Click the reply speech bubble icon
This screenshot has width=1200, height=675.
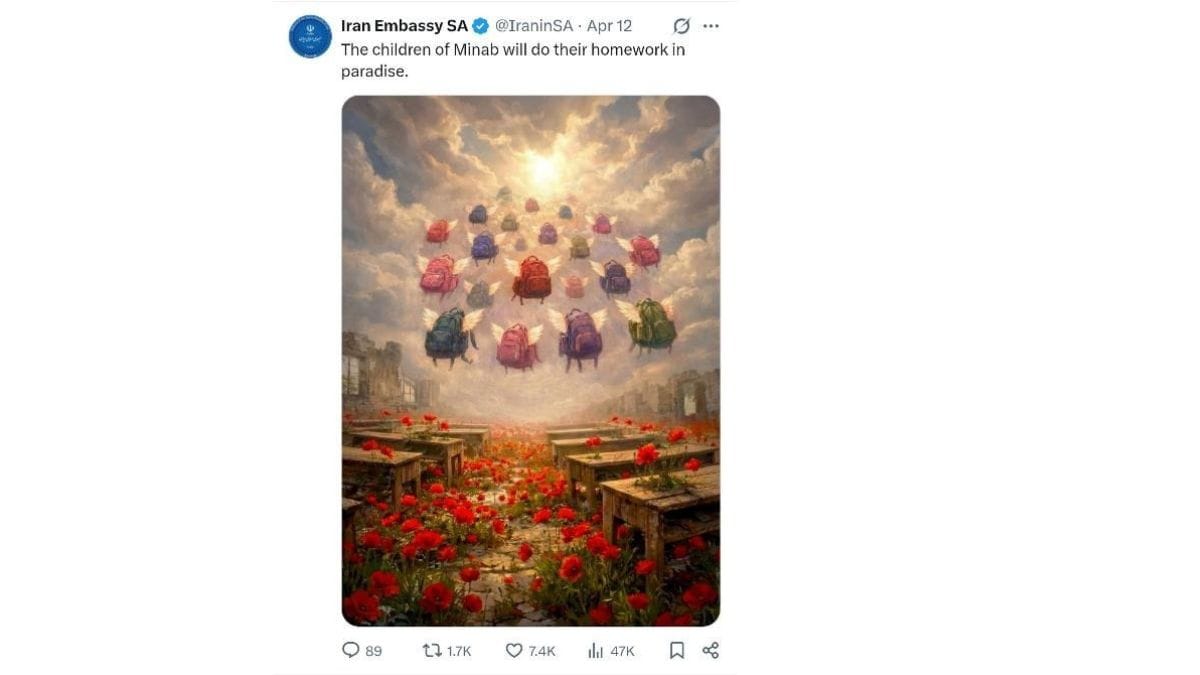pos(351,650)
